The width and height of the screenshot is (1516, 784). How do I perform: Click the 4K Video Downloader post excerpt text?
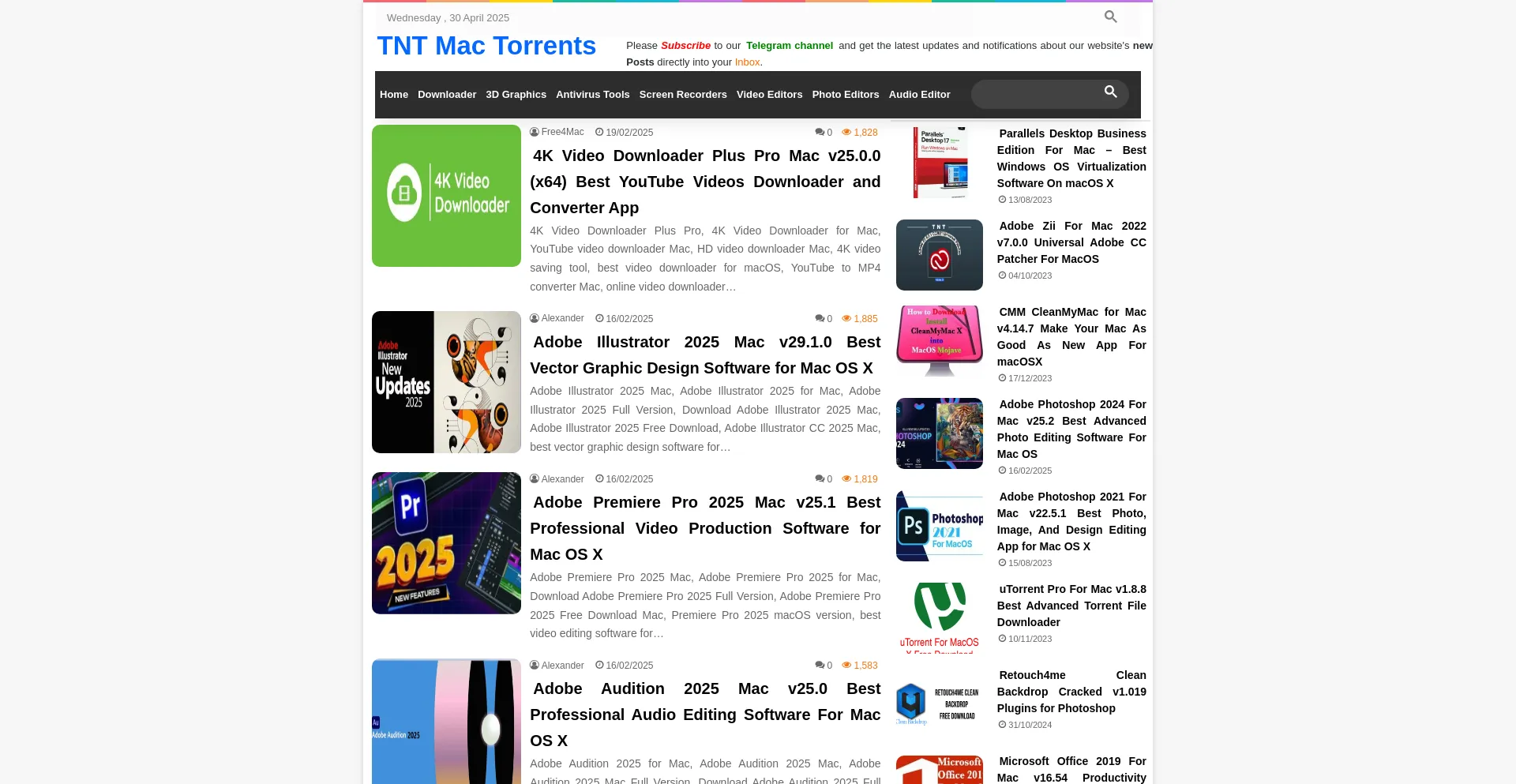705,259
